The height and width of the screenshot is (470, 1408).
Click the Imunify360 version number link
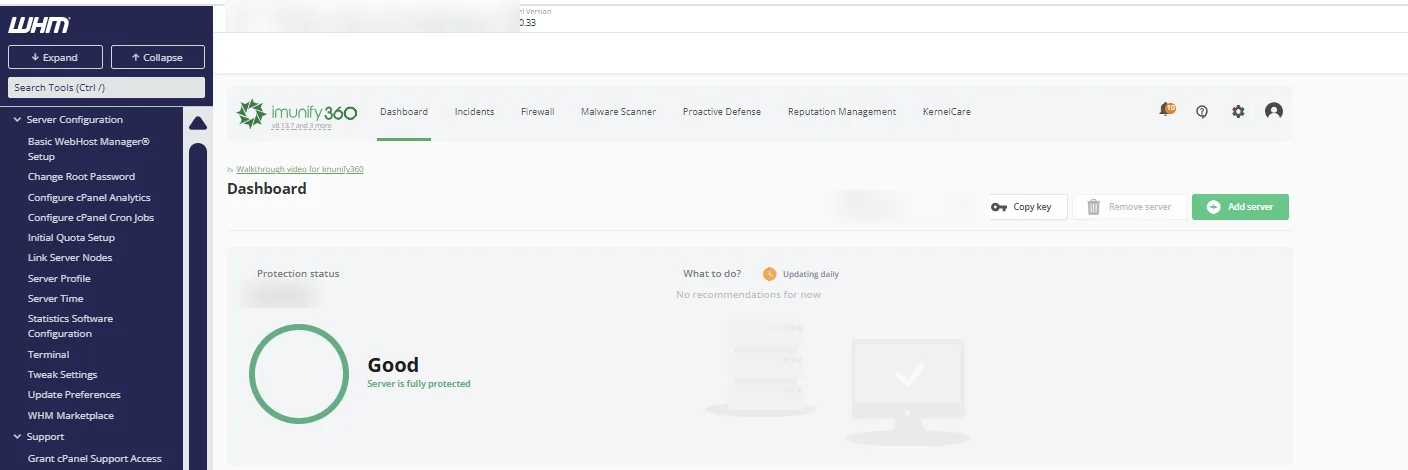point(301,126)
